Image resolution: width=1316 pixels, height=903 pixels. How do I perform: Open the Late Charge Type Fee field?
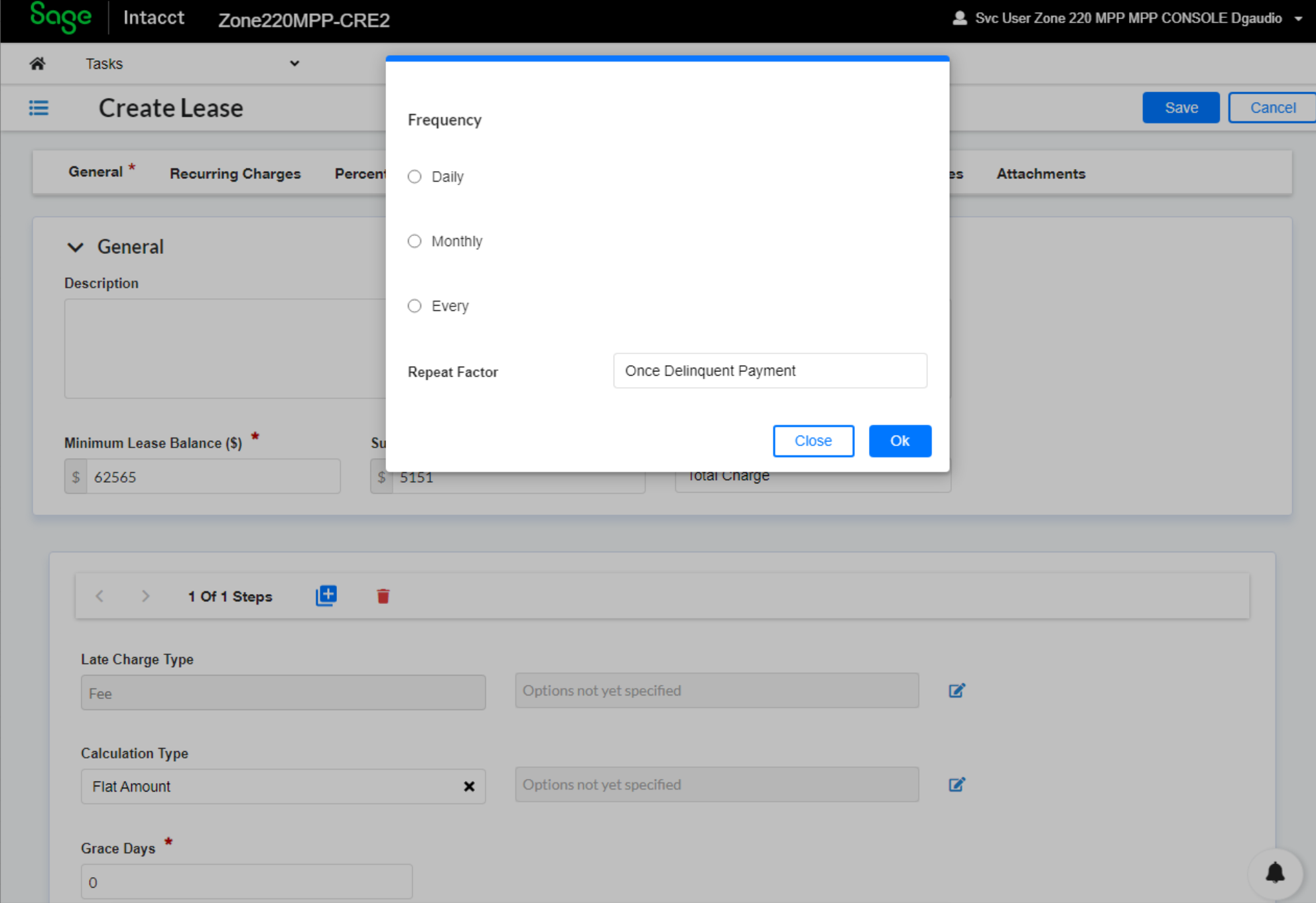(283, 693)
